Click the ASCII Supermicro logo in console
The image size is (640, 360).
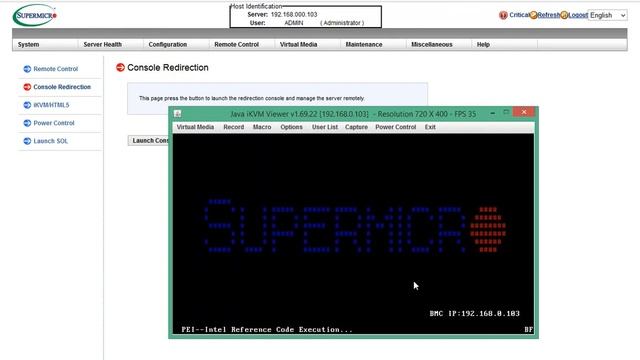tap(355, 225)
